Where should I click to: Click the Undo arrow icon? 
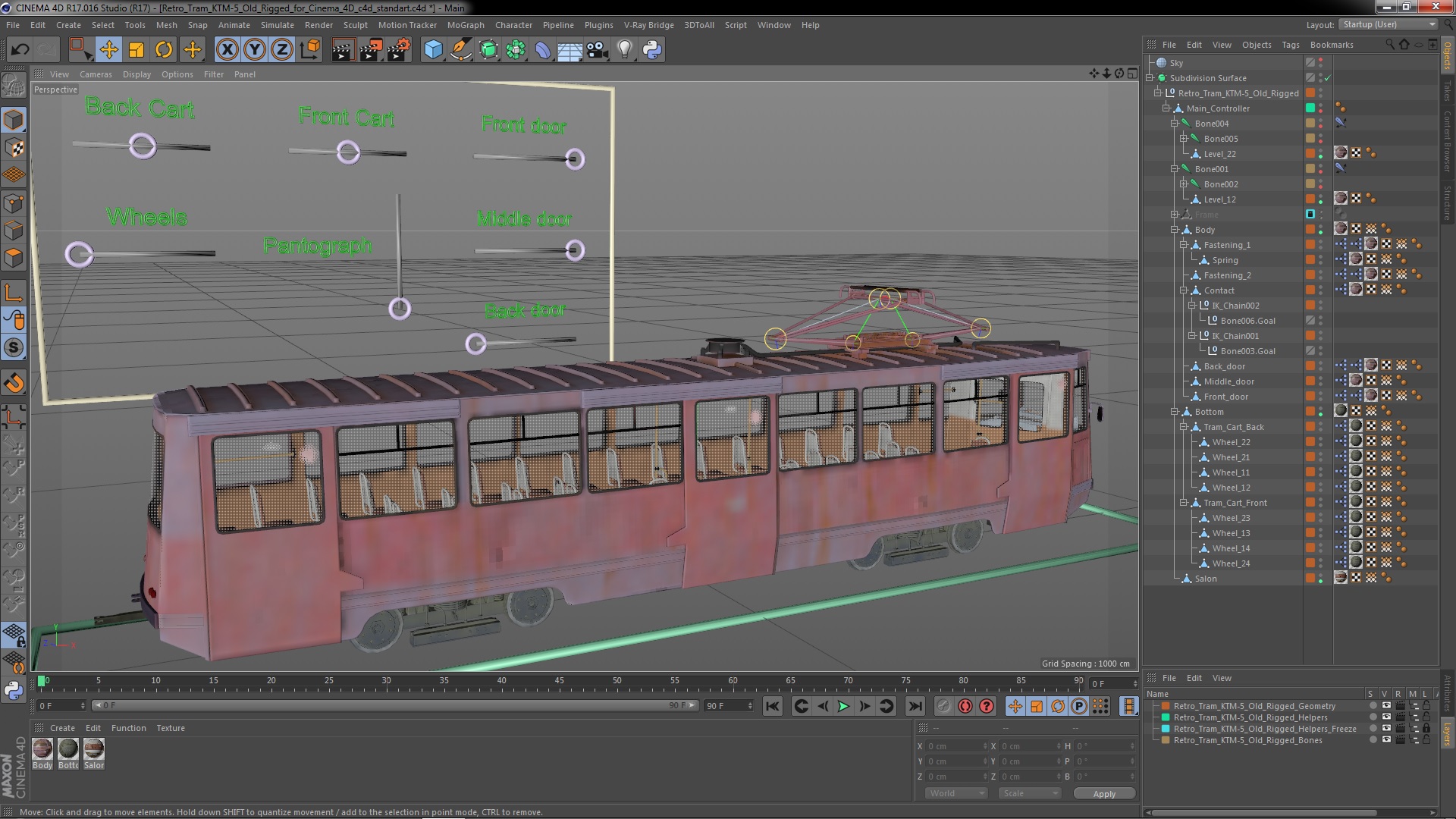tap(20, 50)
